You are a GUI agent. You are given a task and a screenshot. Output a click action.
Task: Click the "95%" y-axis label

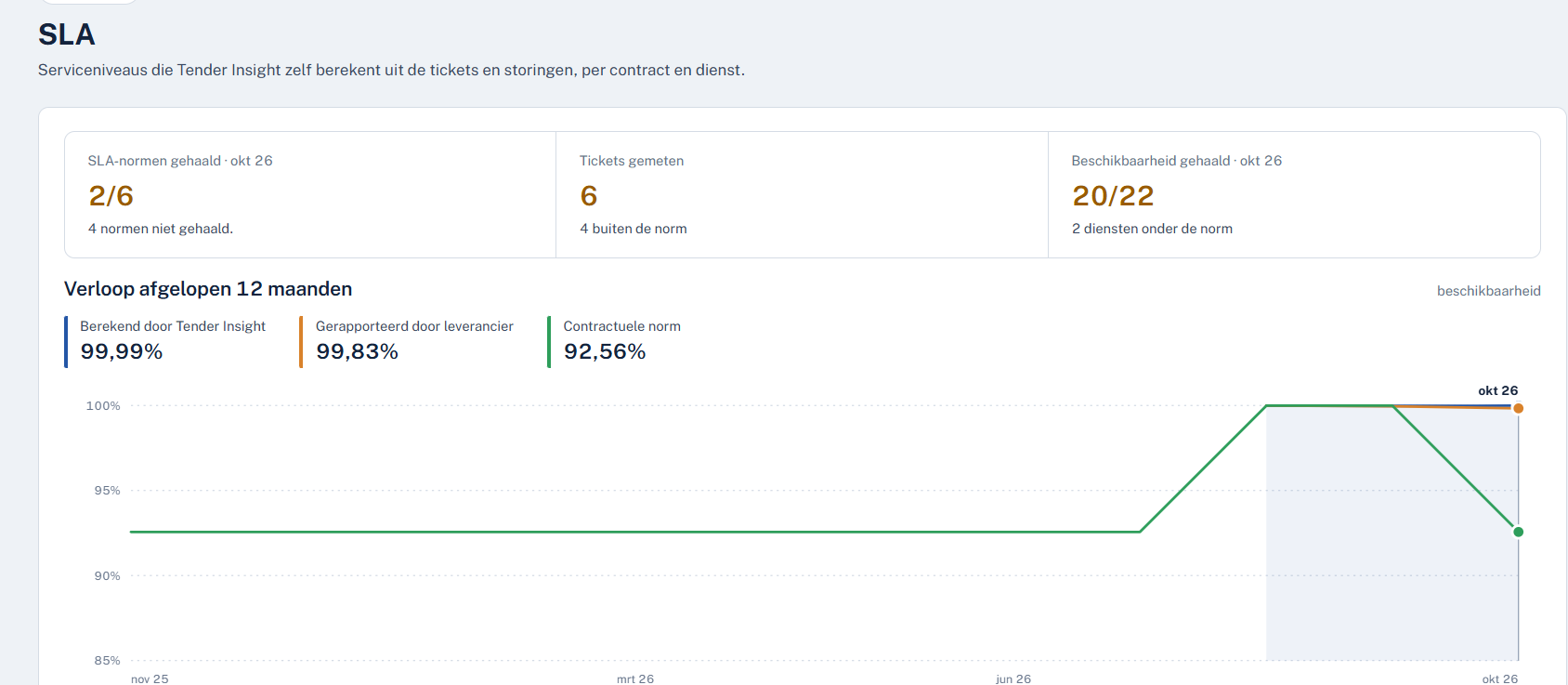(x=107, y=491)
